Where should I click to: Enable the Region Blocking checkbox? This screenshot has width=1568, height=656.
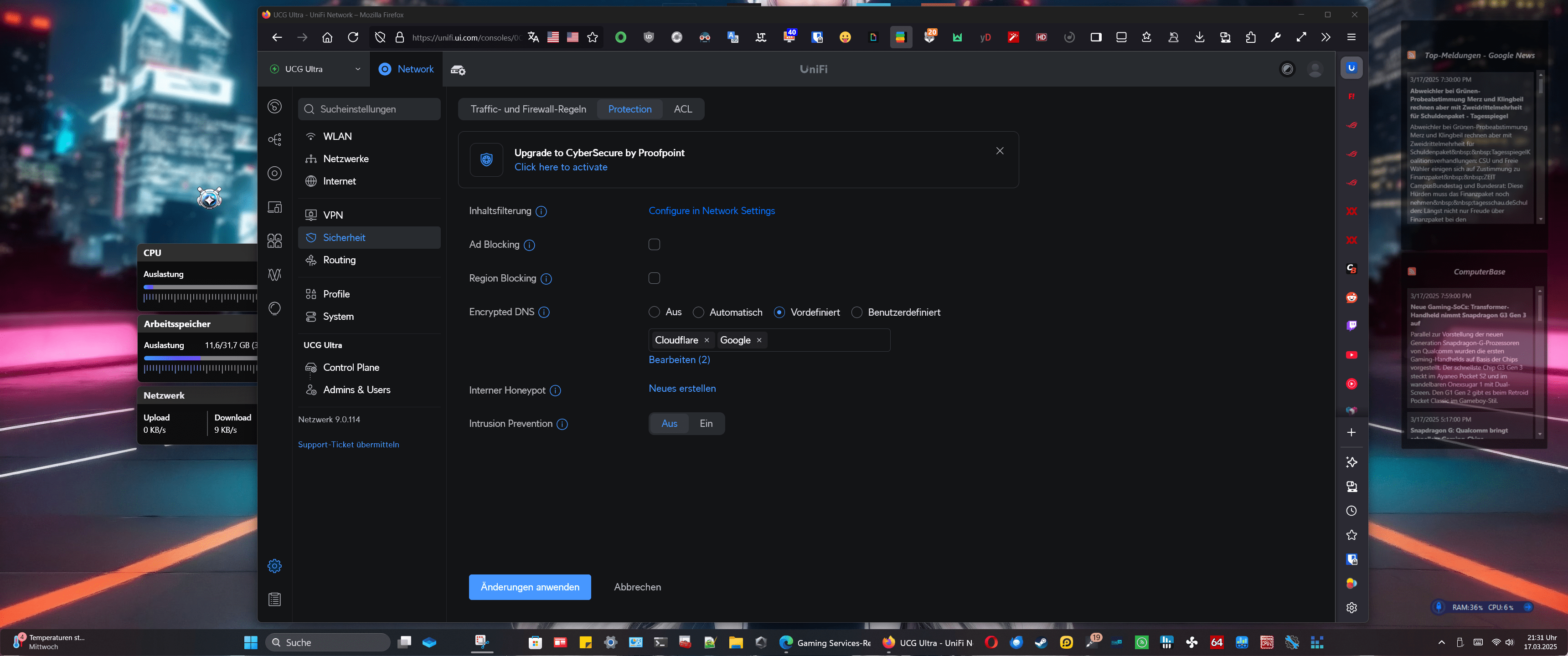[x=655, y=278]
